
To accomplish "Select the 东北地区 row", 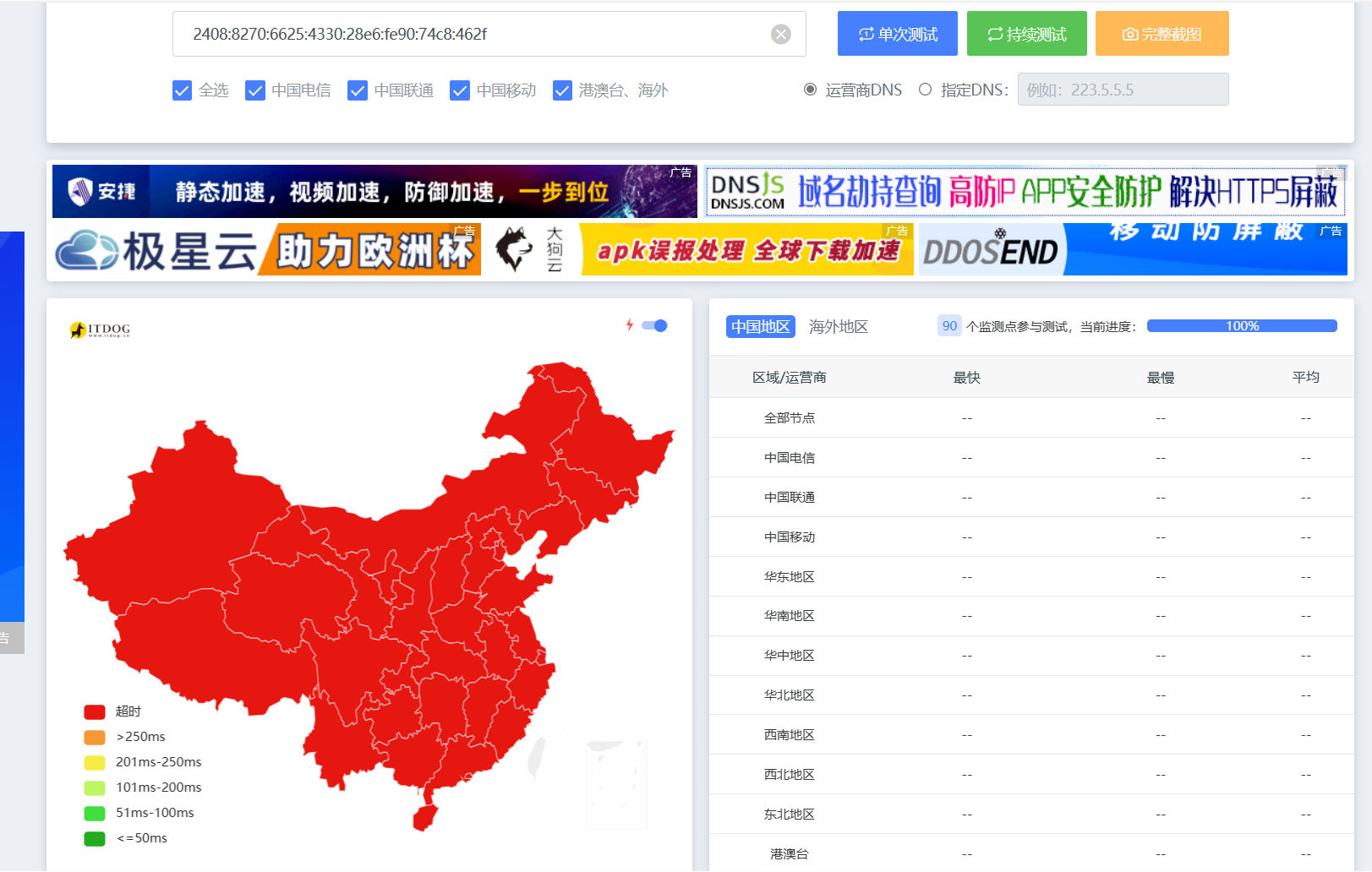I will coord(1031,815).
